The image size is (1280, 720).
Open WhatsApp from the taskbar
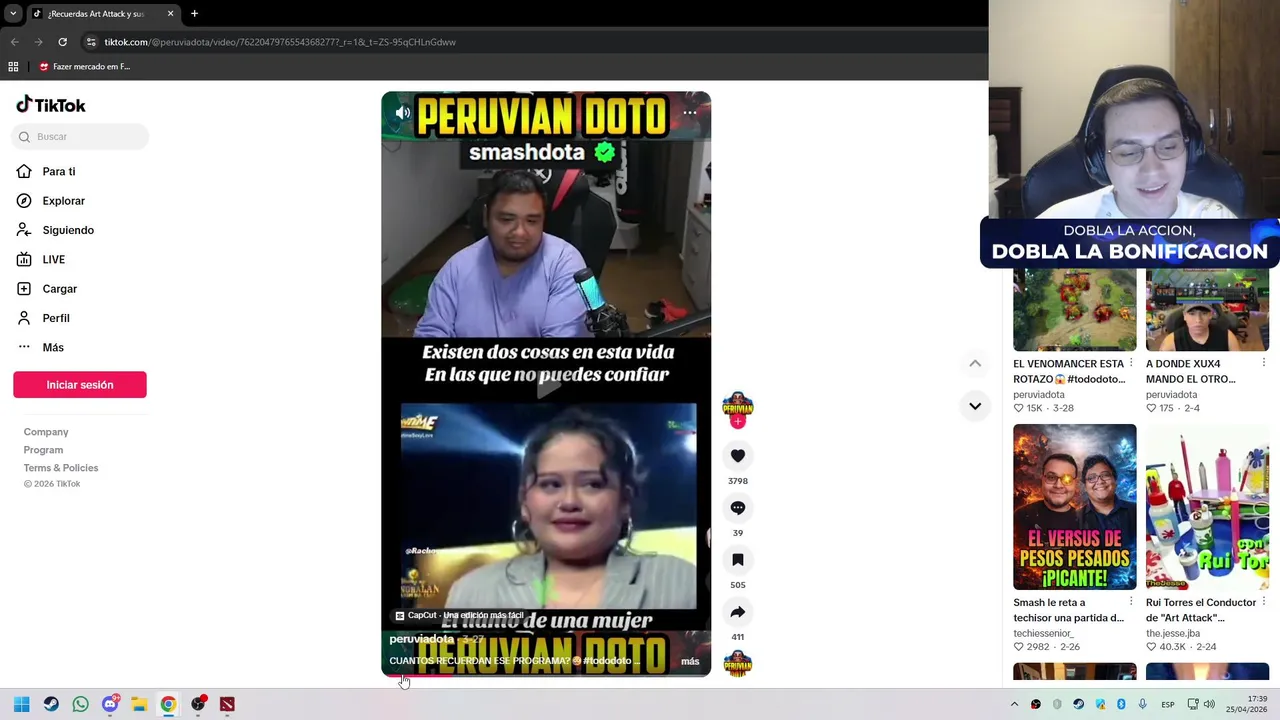pyautogui.click(x=80, y=704)
